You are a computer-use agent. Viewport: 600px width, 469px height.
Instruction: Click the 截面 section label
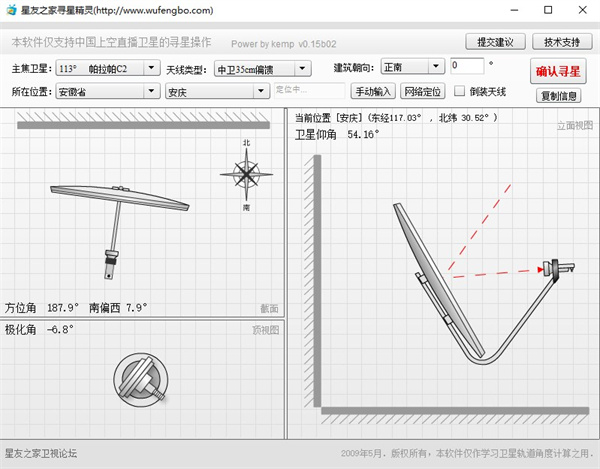point(269,308)
